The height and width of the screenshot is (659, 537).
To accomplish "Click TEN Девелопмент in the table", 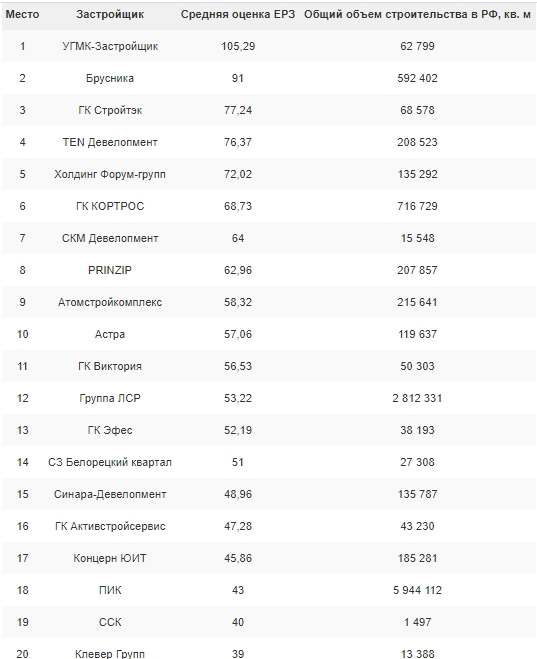I will pyautogui.click(x=110, y=142).
